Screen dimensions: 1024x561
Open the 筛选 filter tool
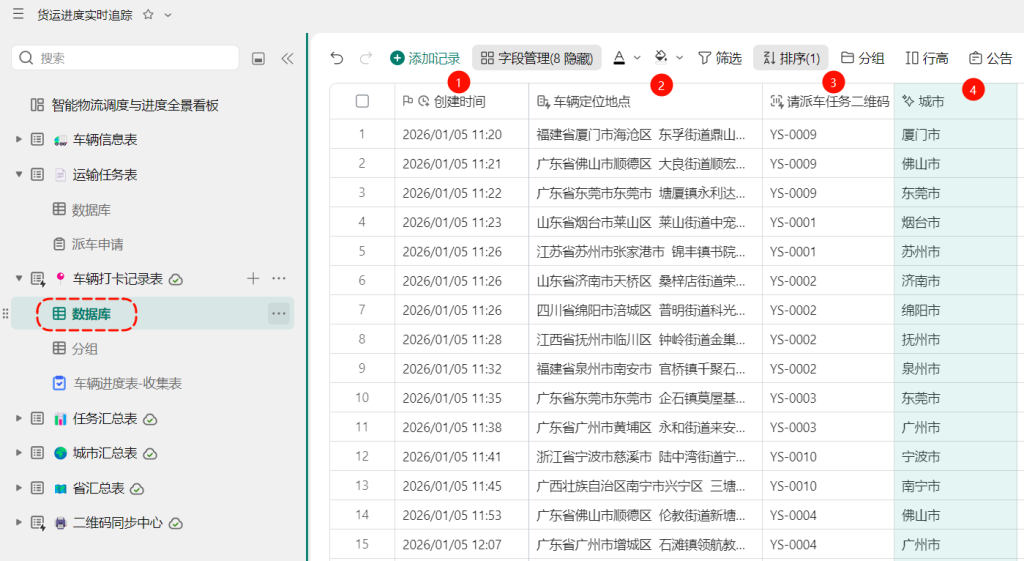point(720,58)
